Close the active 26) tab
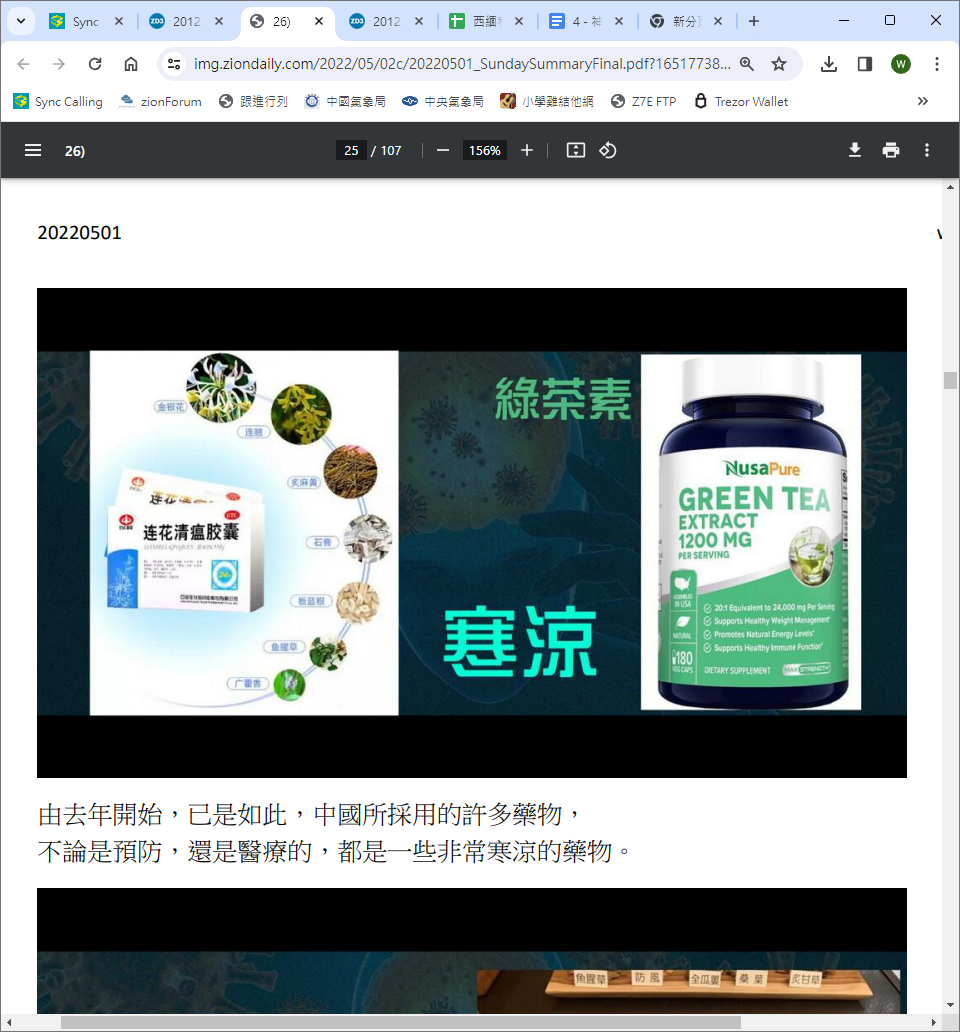The image size is (960, 1032). (x=319, y=21)
